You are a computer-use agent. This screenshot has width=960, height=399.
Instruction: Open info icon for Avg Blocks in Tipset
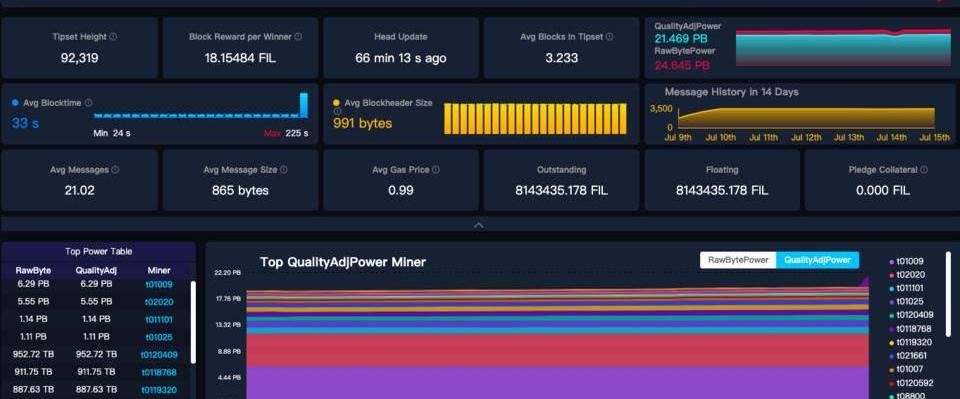pos(610,37)
